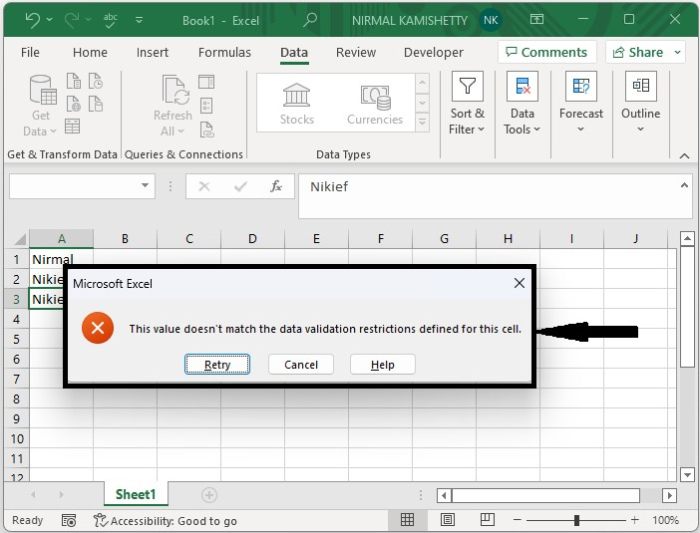Click the spelling check abc icon
The image size is (700, 533).
click(110, 20)
